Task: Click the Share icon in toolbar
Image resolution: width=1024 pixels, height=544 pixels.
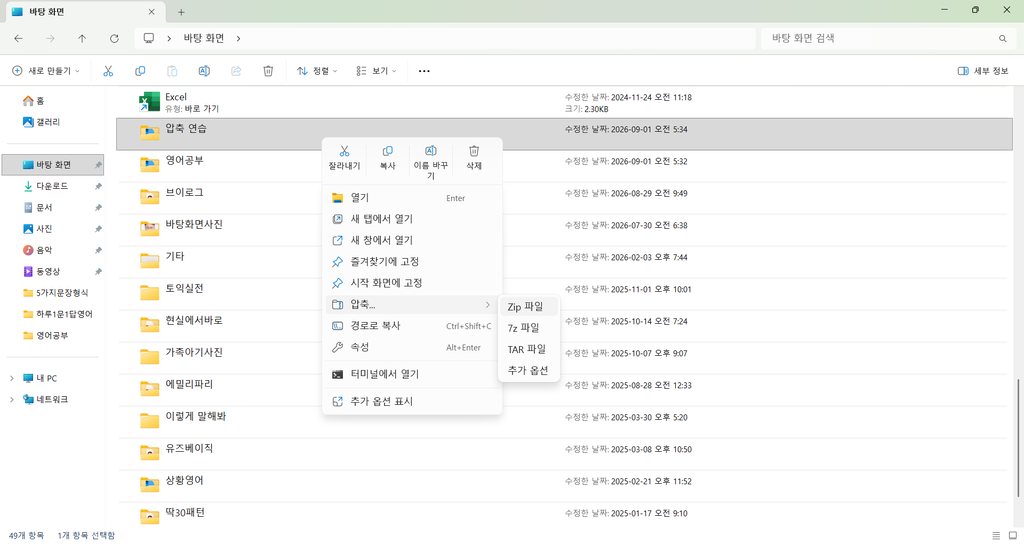Action: [236, 71]
